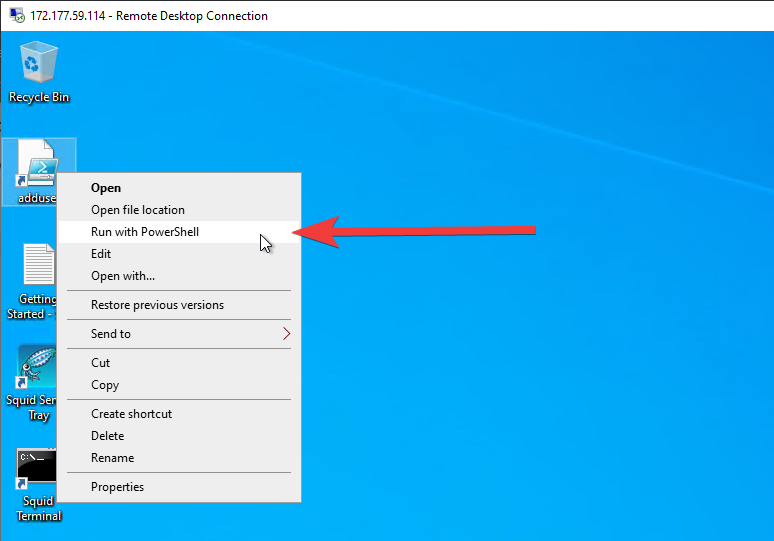Click the Remote Desktop Connection window title text
This screenshot has height=541, width=774.
pos(149,16)
